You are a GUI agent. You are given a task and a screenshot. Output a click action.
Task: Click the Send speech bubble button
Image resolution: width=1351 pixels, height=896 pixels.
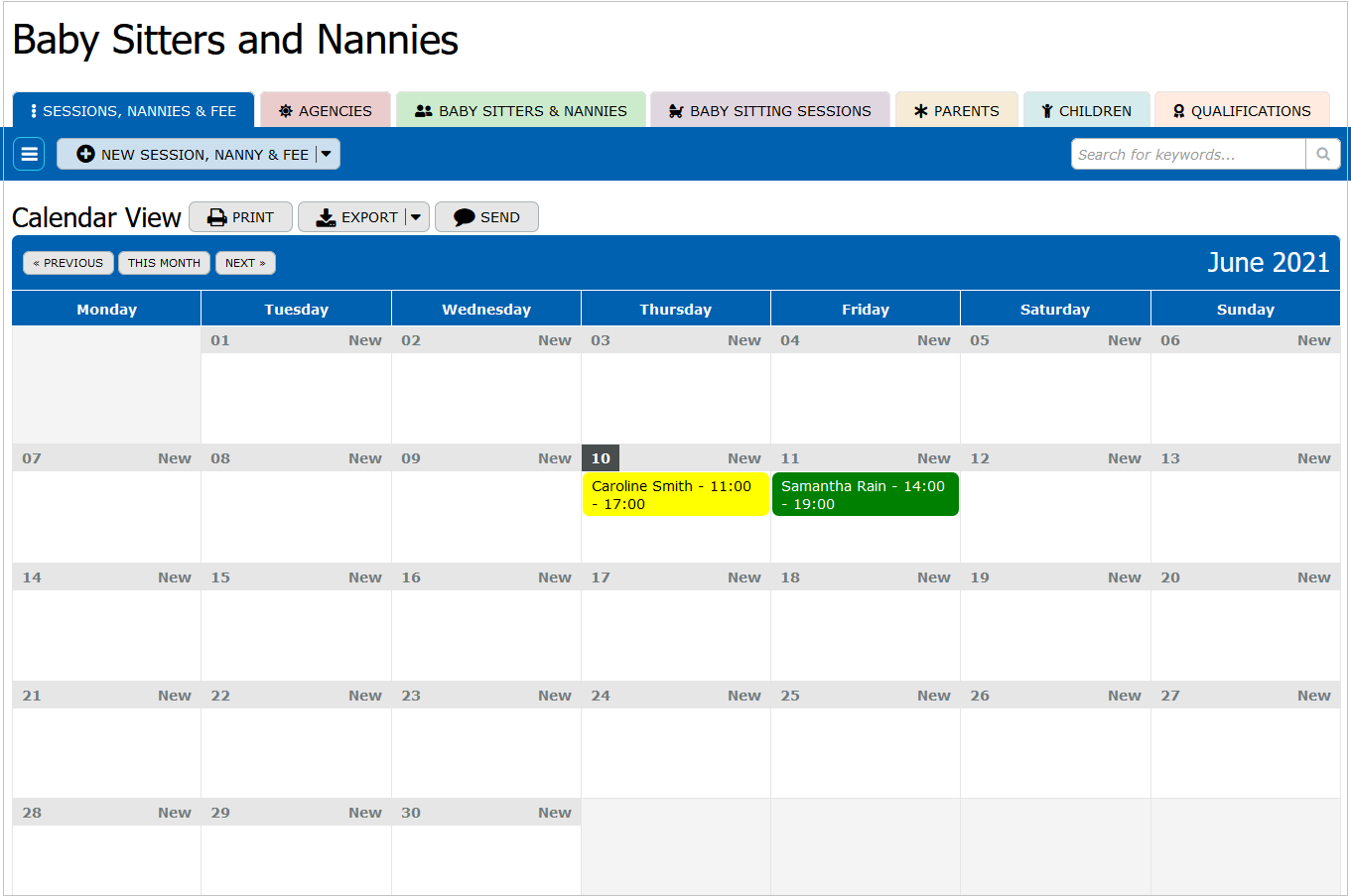tap(486, 217)
